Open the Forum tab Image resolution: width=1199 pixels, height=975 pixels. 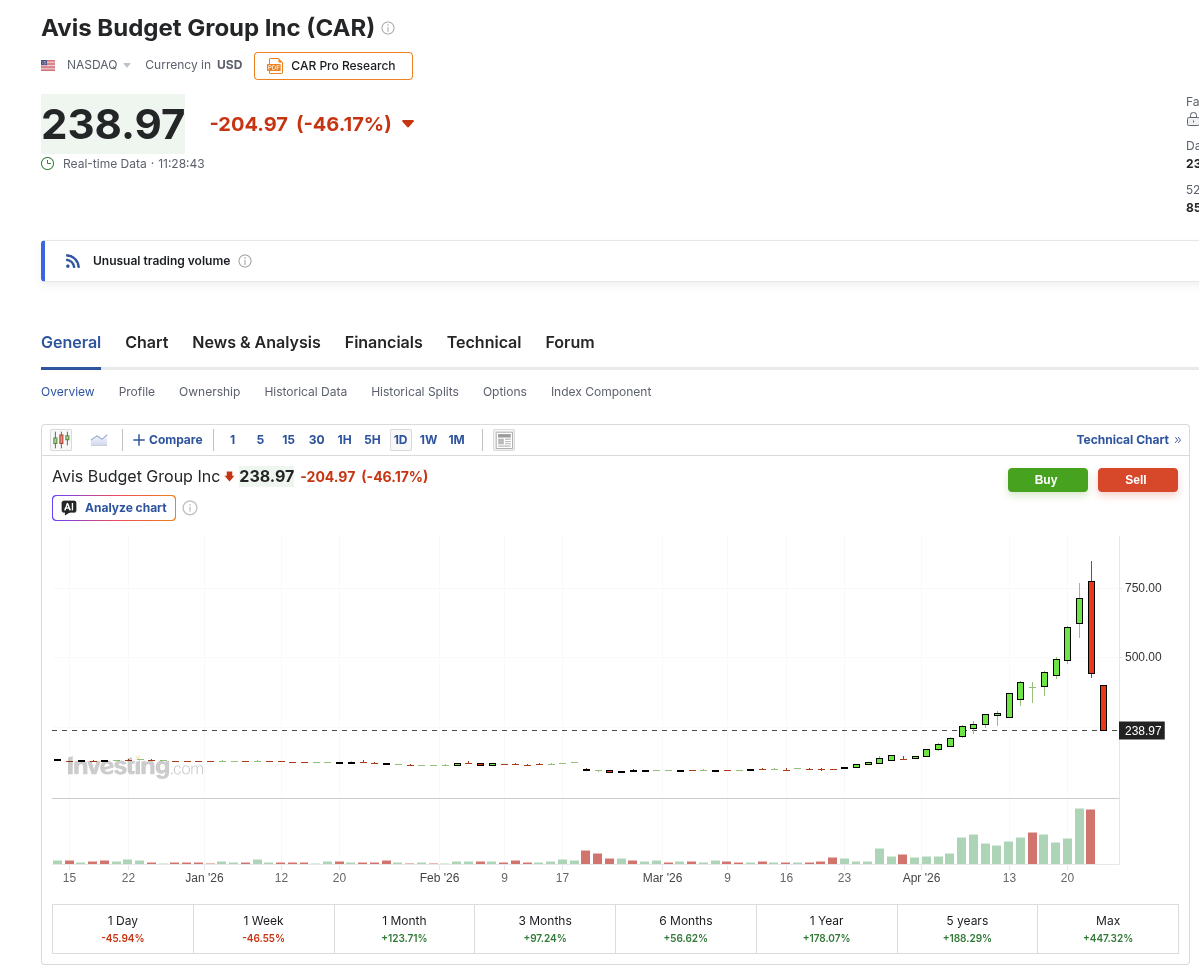point(570,343)
